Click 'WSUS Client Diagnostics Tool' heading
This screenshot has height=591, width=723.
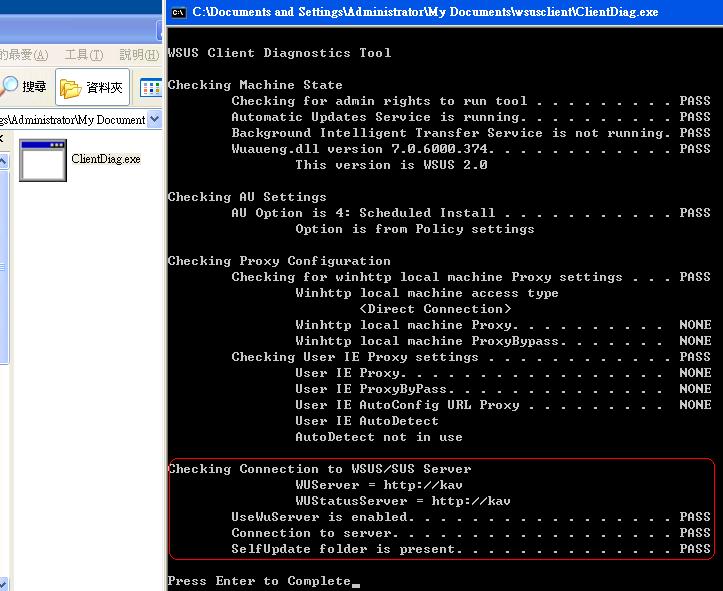(x=279, y=53)
